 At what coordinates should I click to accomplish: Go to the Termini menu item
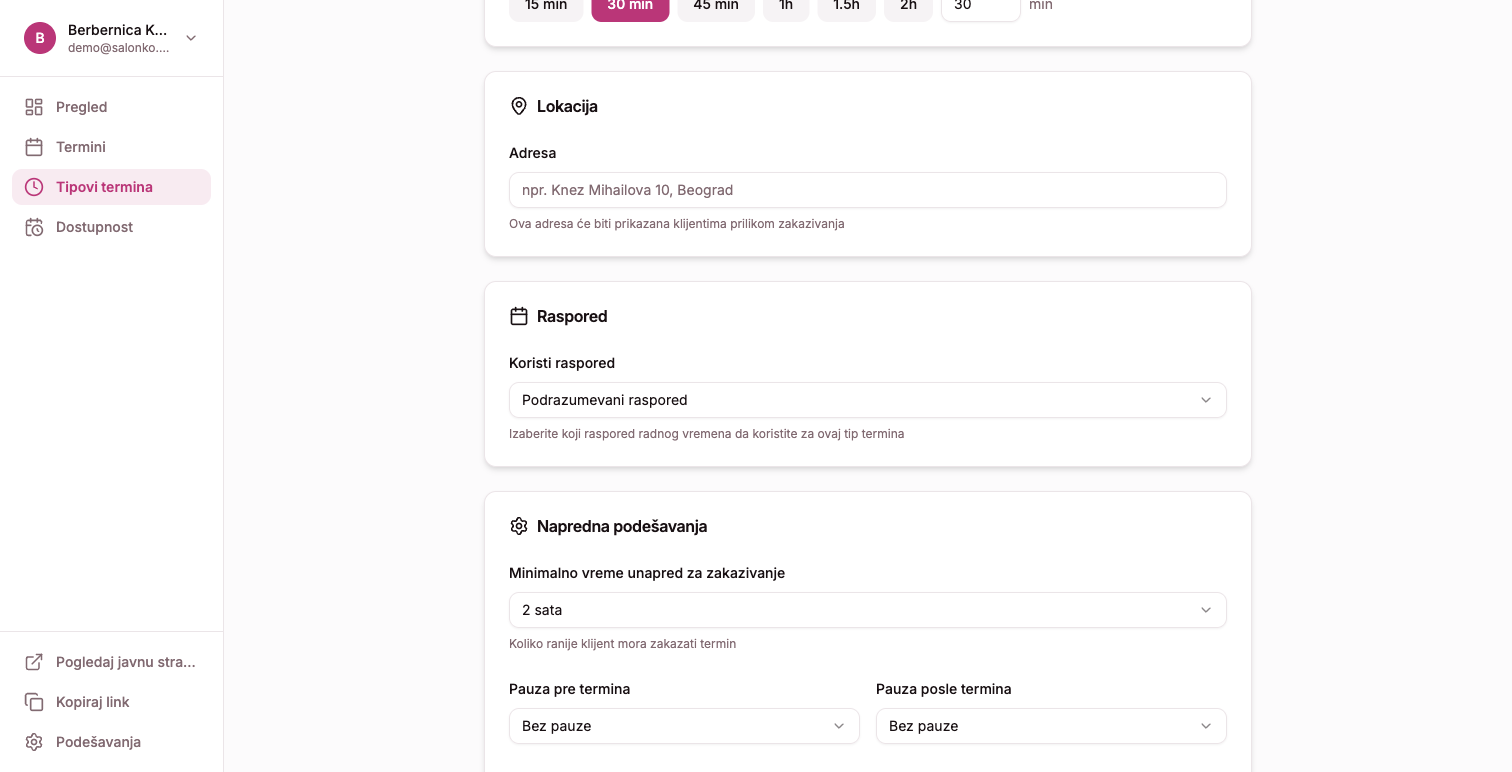[x=81, y=147]
